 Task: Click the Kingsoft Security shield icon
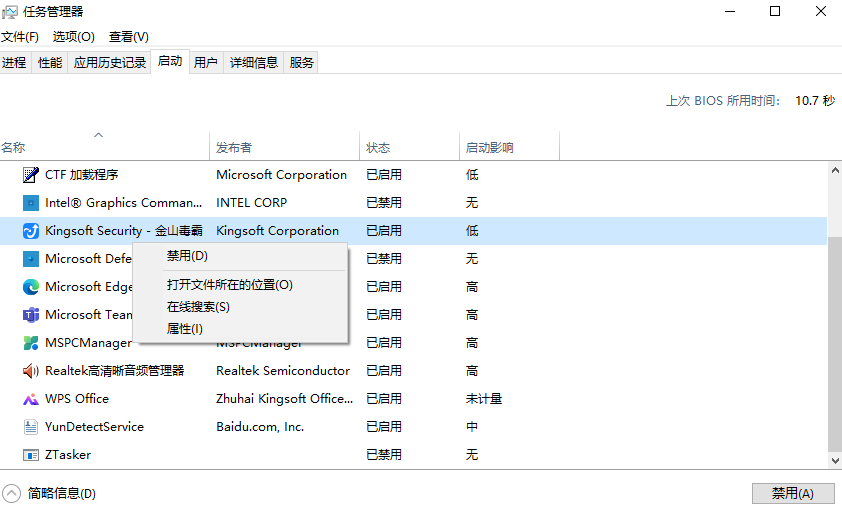[31, 231]
